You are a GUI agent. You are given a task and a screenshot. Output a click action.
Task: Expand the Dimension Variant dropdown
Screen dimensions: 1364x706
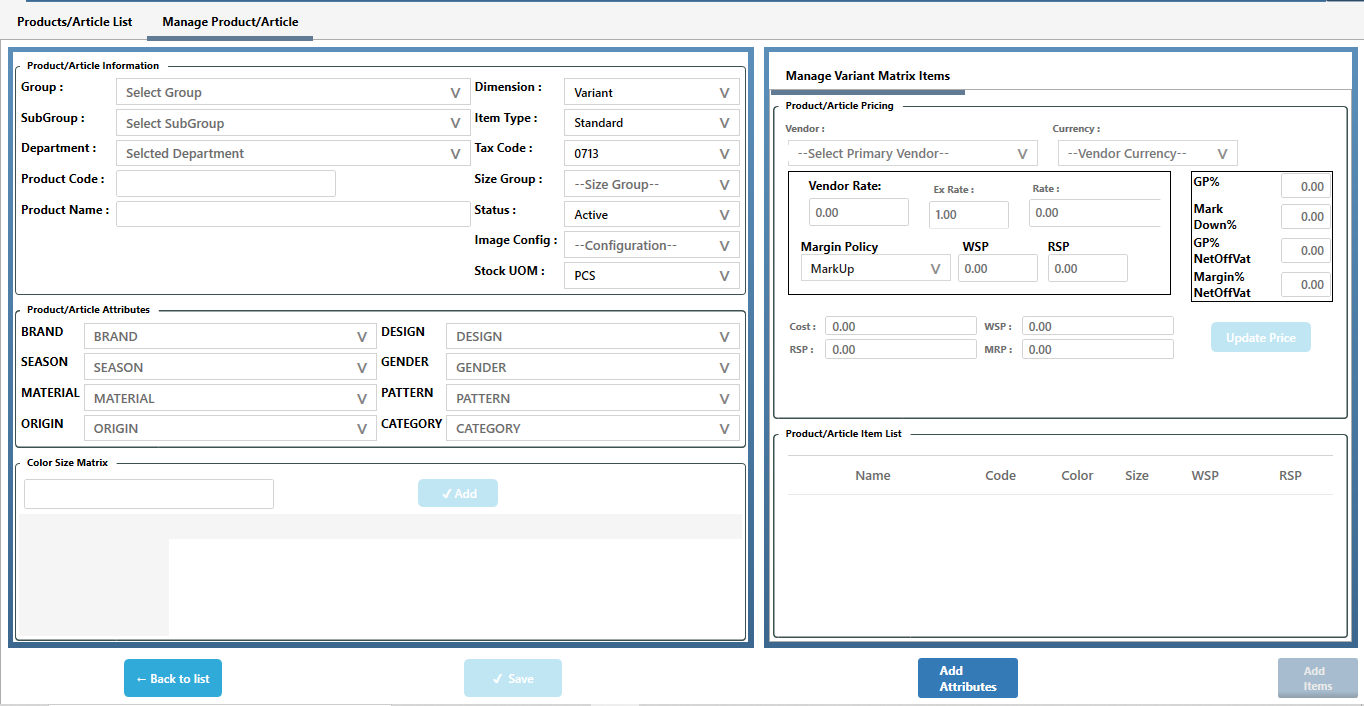point(651,92)
